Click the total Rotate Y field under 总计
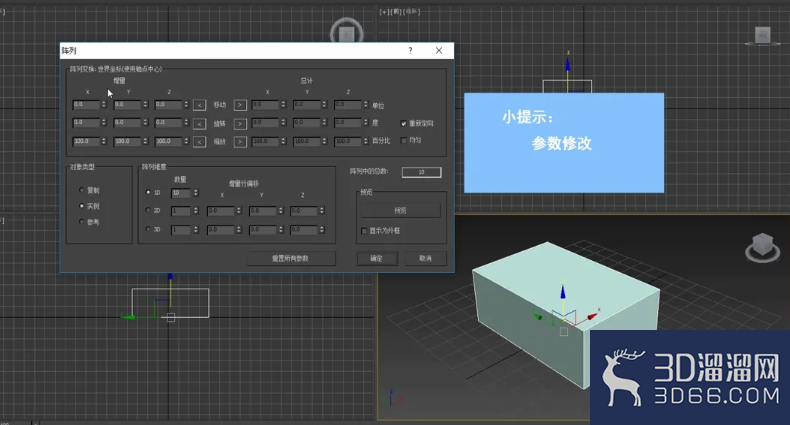 coord(307,123)
